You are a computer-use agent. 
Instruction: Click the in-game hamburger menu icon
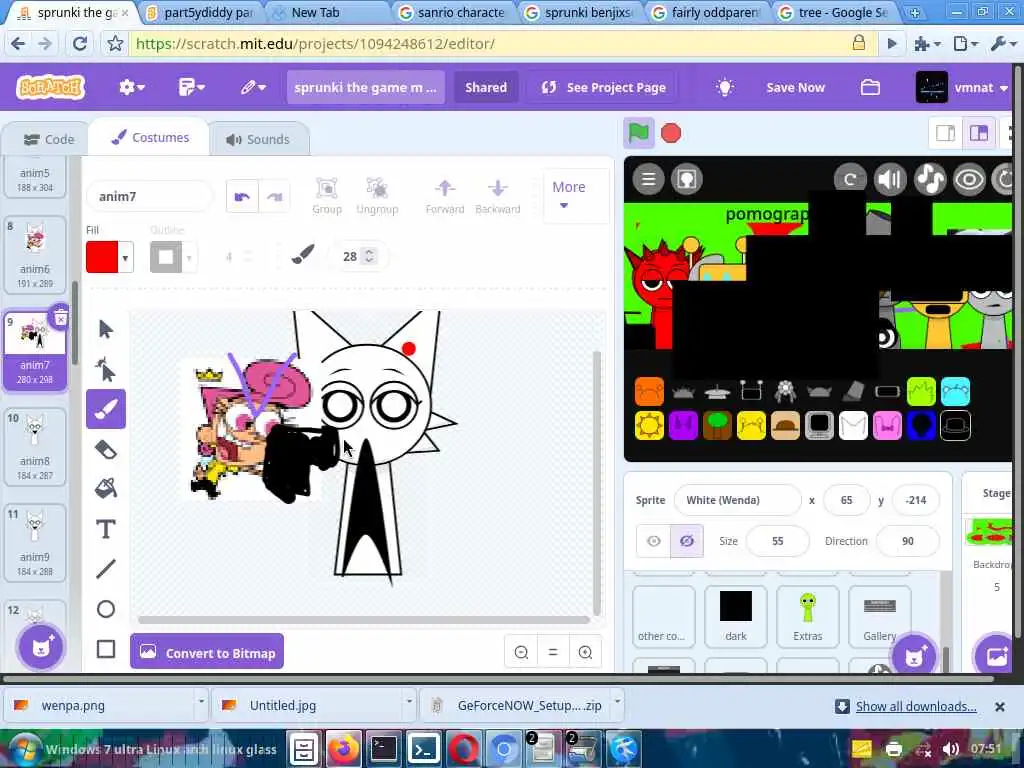point(648,179)
